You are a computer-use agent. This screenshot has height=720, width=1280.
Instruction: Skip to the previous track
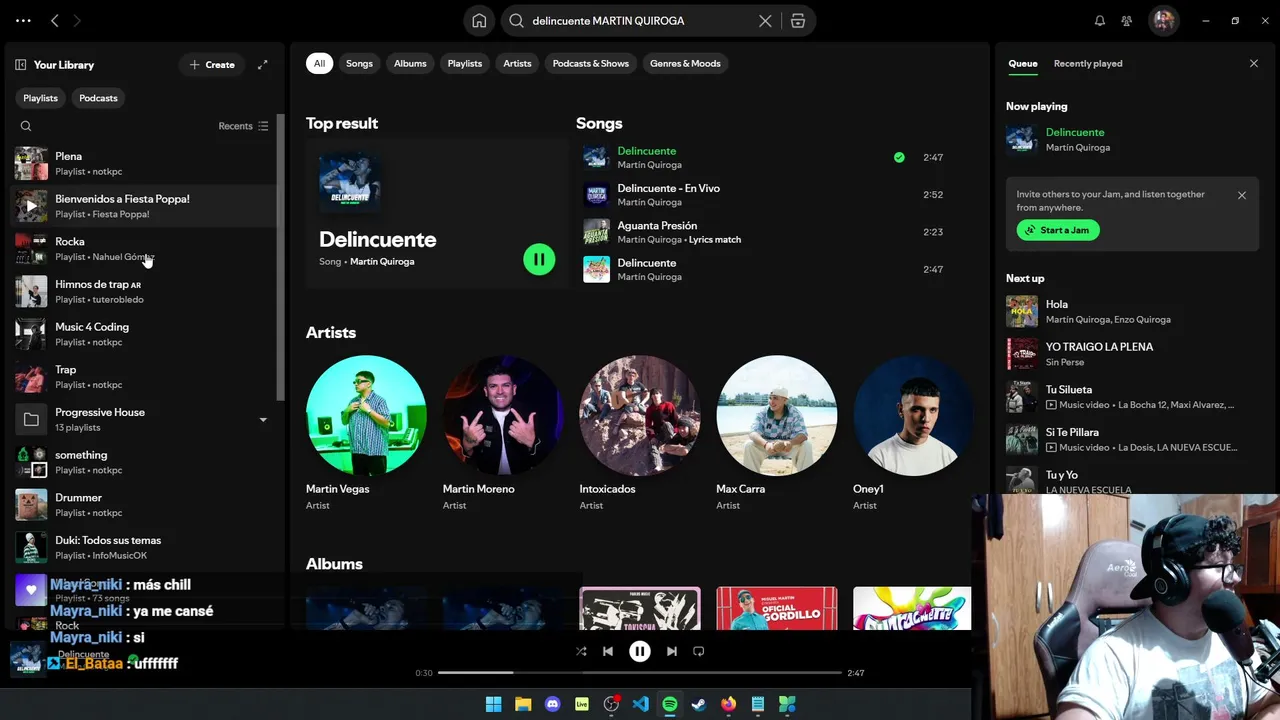coord(608,651)
